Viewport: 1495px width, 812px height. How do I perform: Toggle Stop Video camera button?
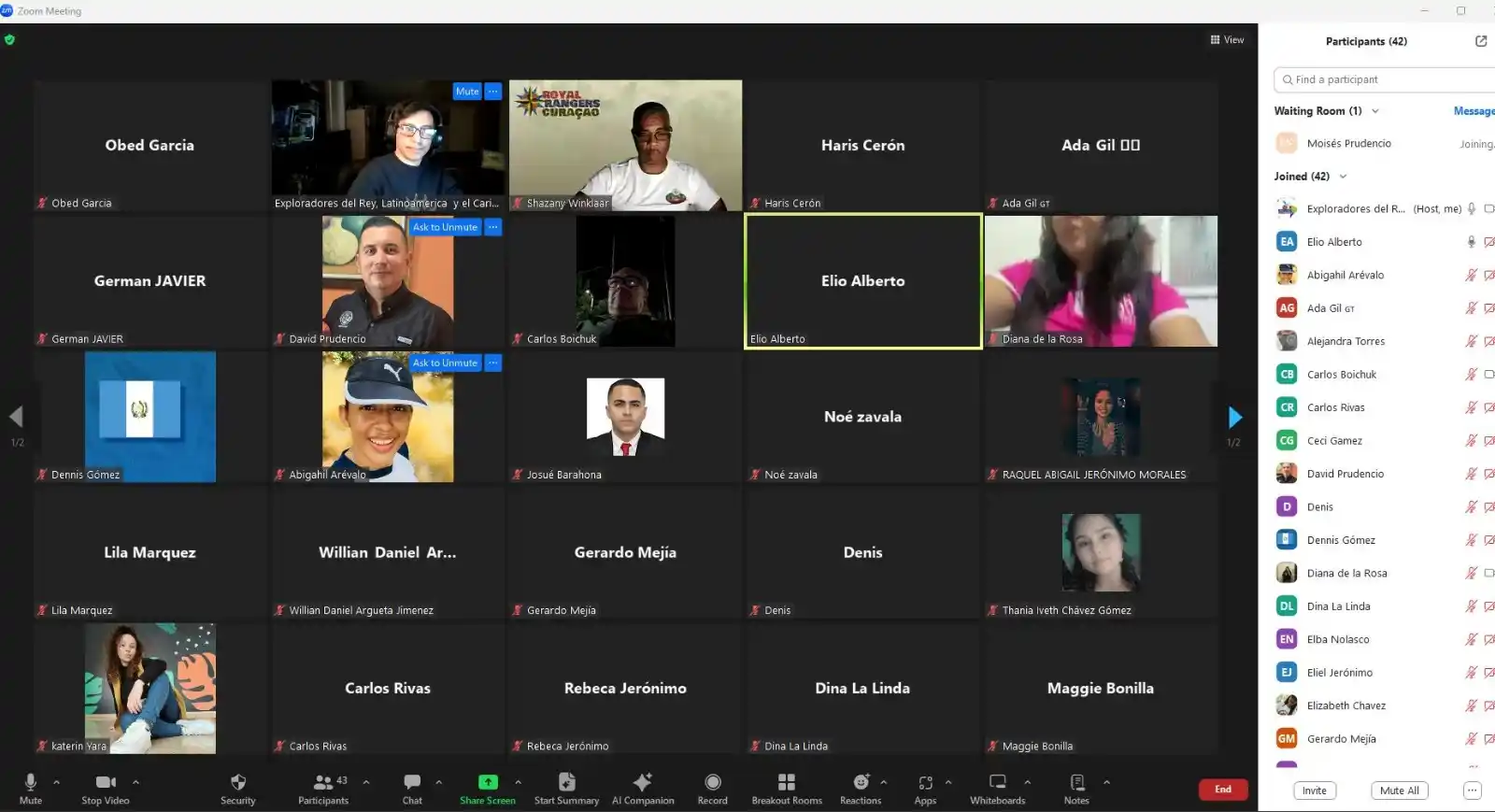(x=105, y=783)
